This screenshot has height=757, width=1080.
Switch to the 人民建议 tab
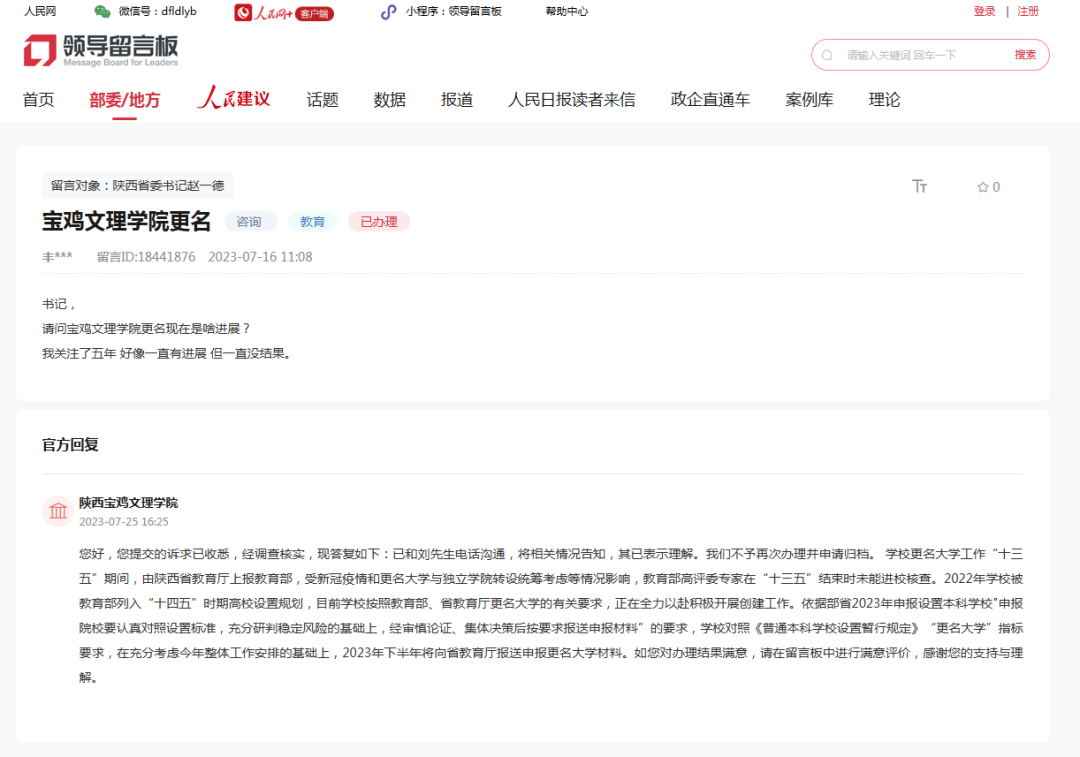(x=233, y=99)
